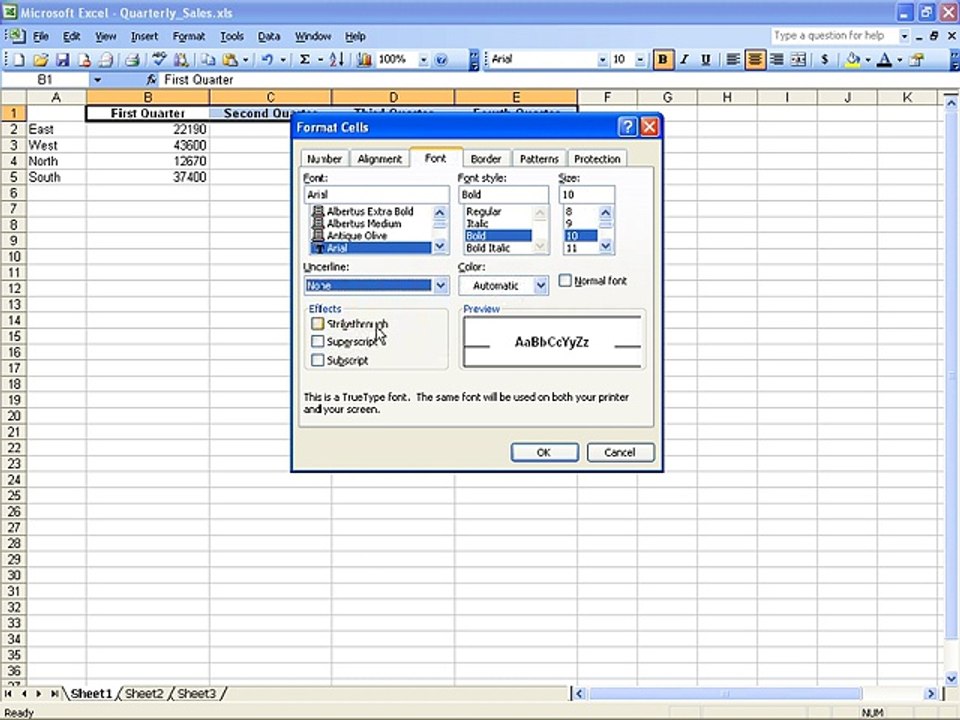Open the Data menu
This screenshot has height=720, width=960.
[x=269, y=36]
